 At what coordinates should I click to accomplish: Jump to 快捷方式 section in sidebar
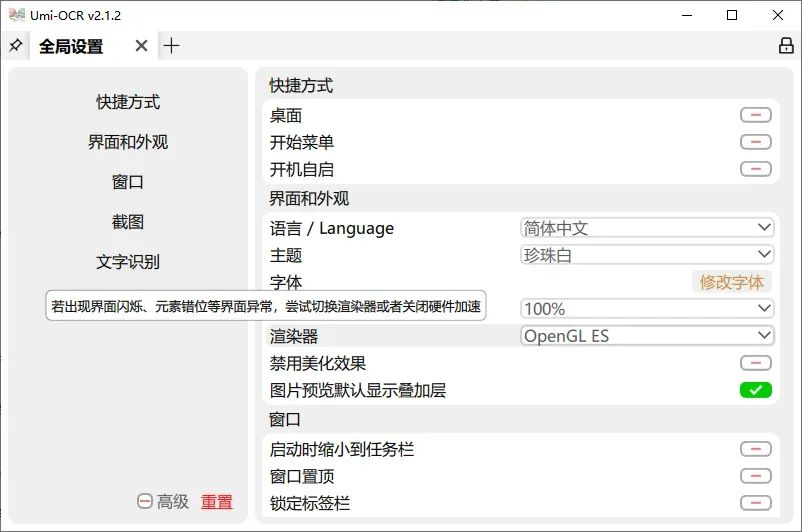(x=128, y=102)
